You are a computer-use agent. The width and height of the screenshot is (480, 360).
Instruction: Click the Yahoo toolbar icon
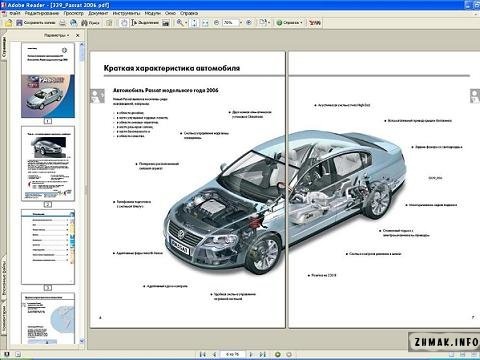click(315, 23)
